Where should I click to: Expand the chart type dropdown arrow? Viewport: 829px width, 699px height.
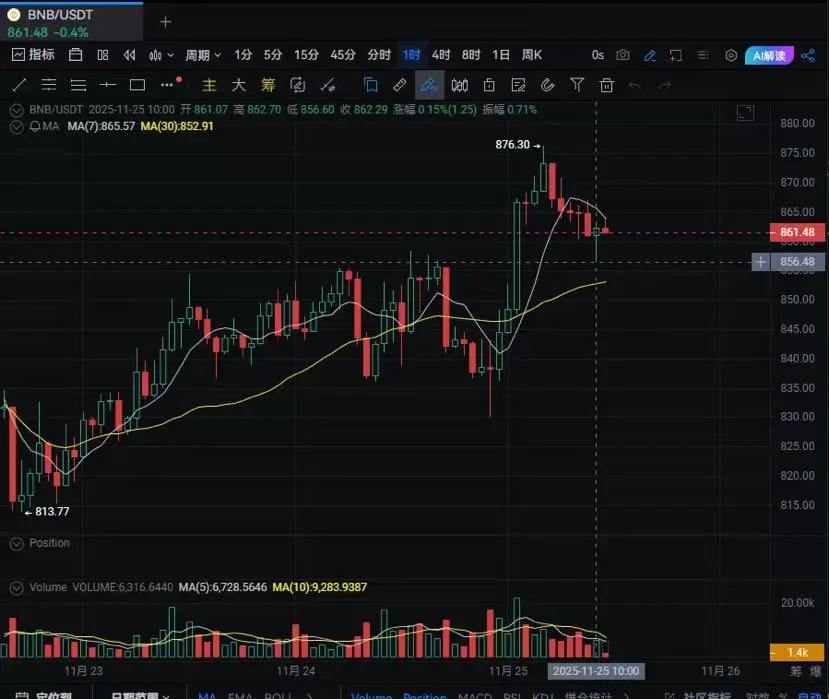(170, 55)
